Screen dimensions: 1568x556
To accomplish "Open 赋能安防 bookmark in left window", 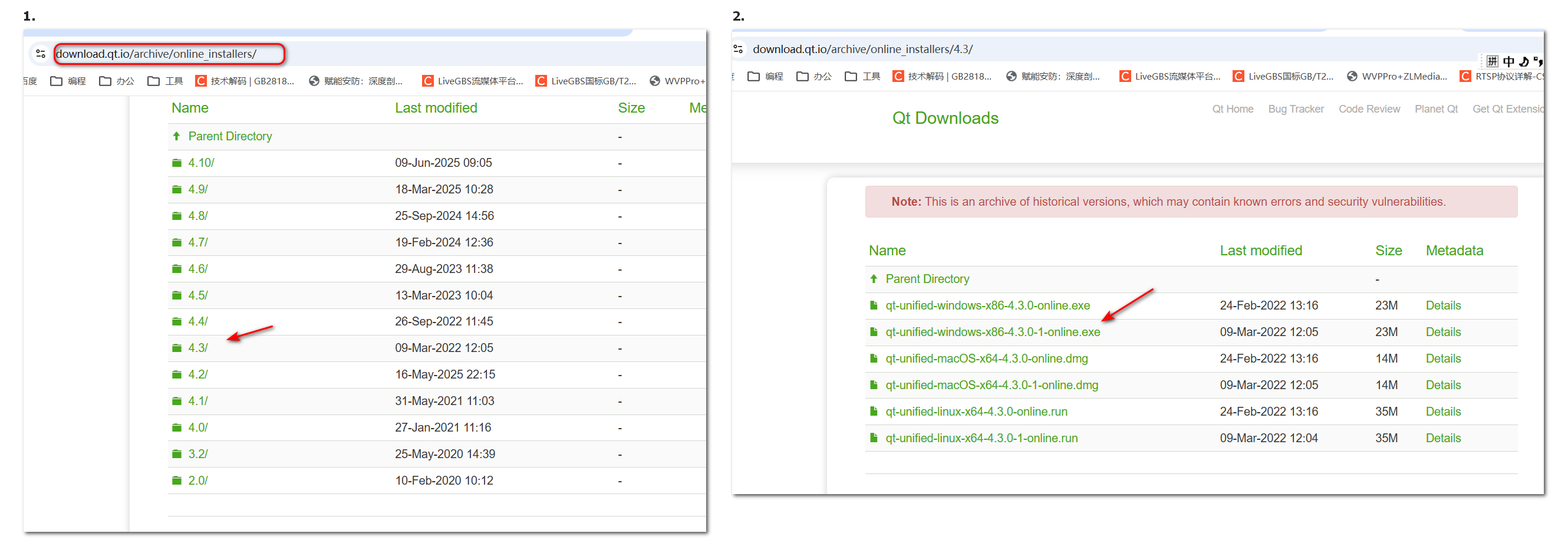I will (x=356, y=81).
